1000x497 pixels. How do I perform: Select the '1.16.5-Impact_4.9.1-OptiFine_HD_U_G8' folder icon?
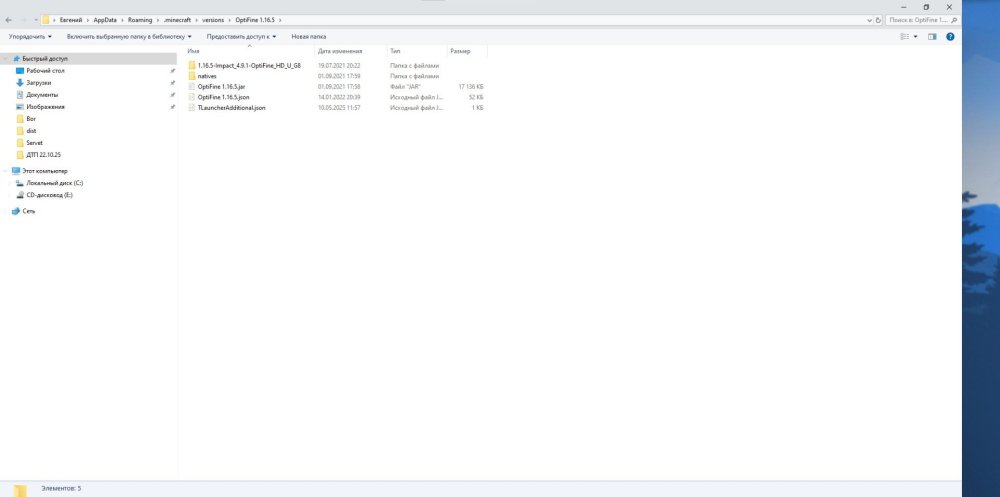[x=192, y=66]
